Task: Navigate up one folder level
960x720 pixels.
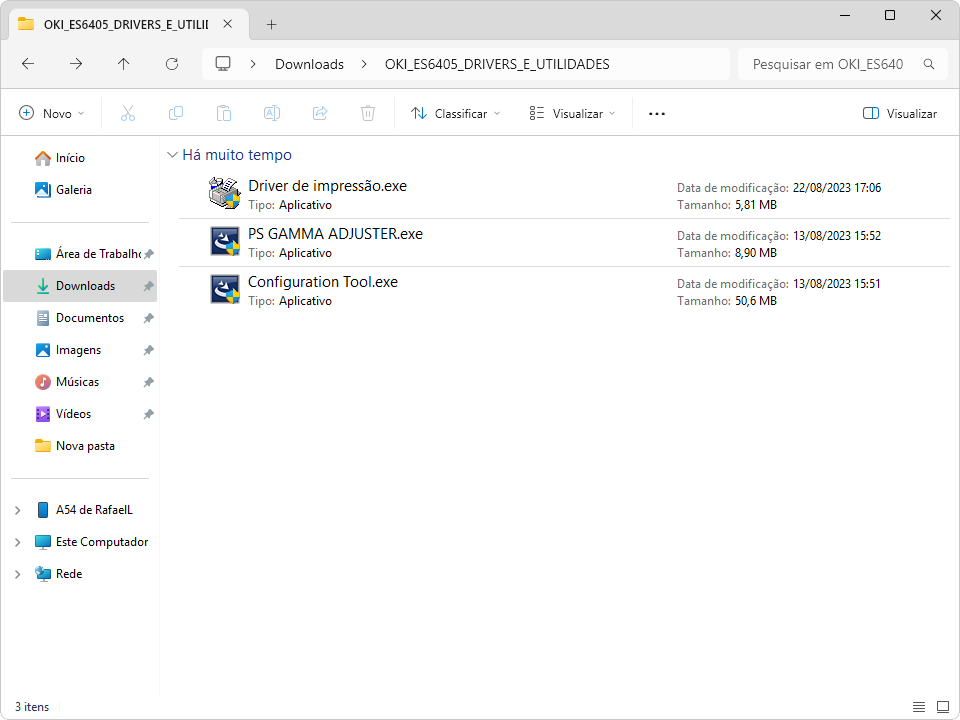Action: [x=124, y=64]
